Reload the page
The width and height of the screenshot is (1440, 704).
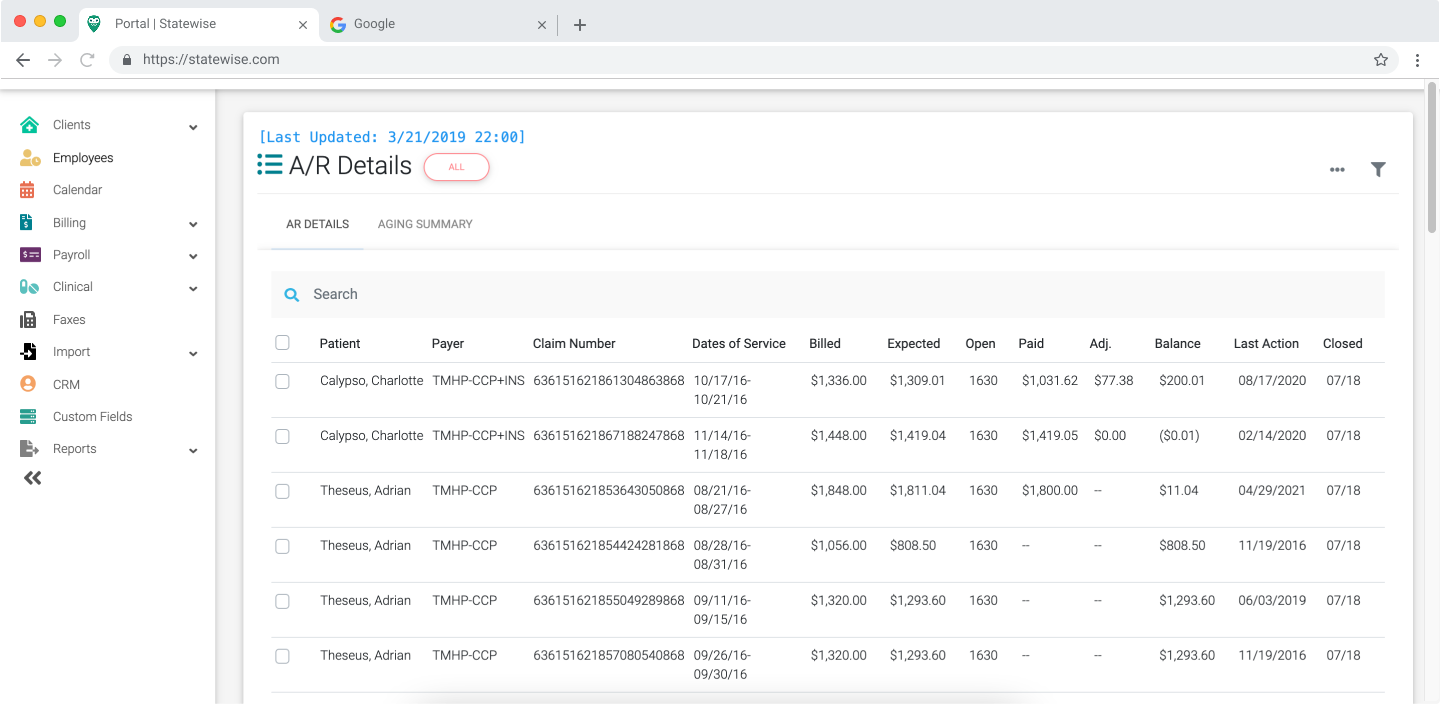click(87, 60)
